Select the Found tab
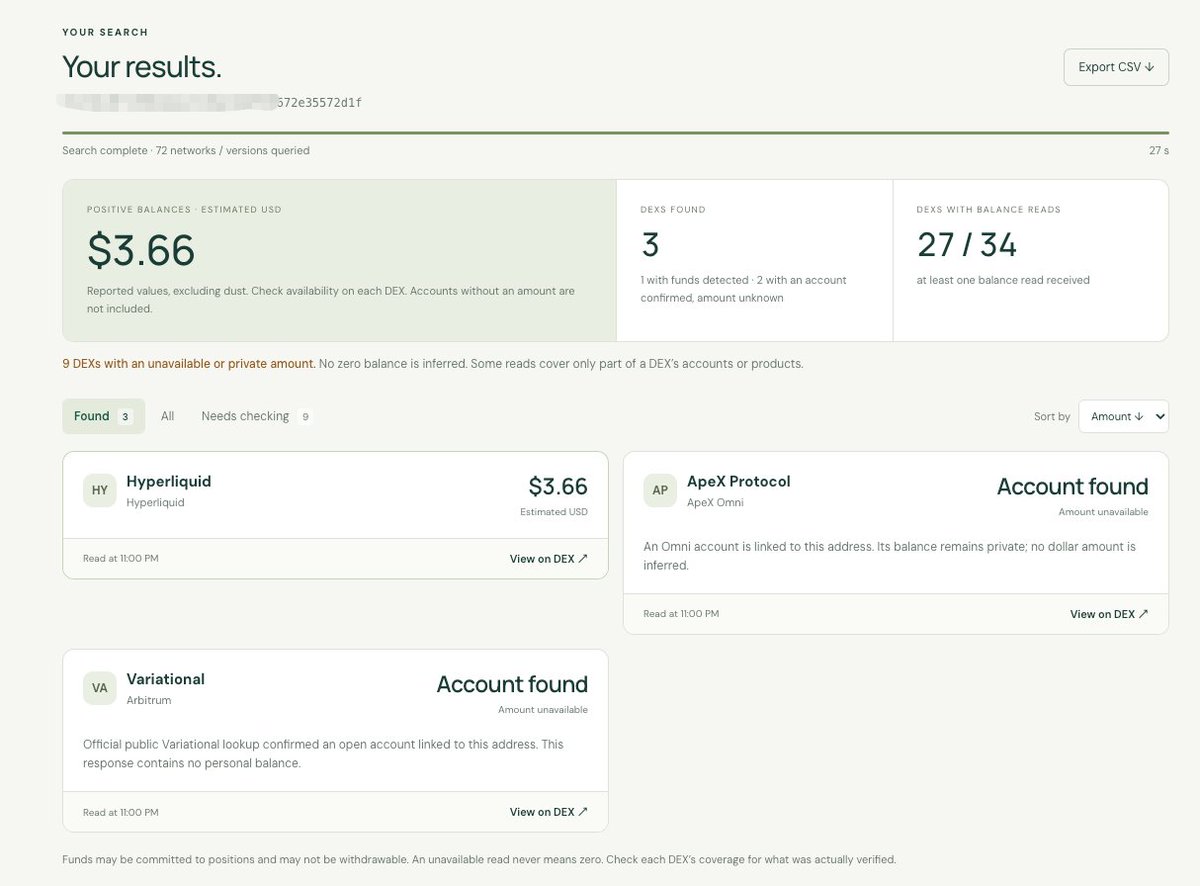The image size is (1200, 886). 103,416
